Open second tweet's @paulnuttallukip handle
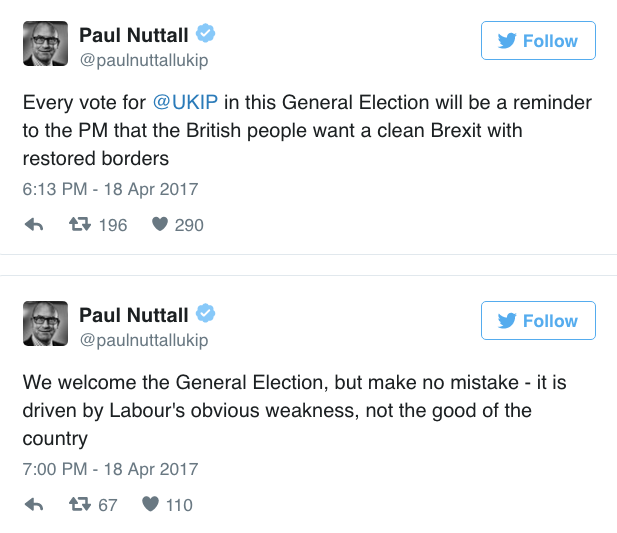The height and width of the screenshot is (533, 617). coord(143,340)
